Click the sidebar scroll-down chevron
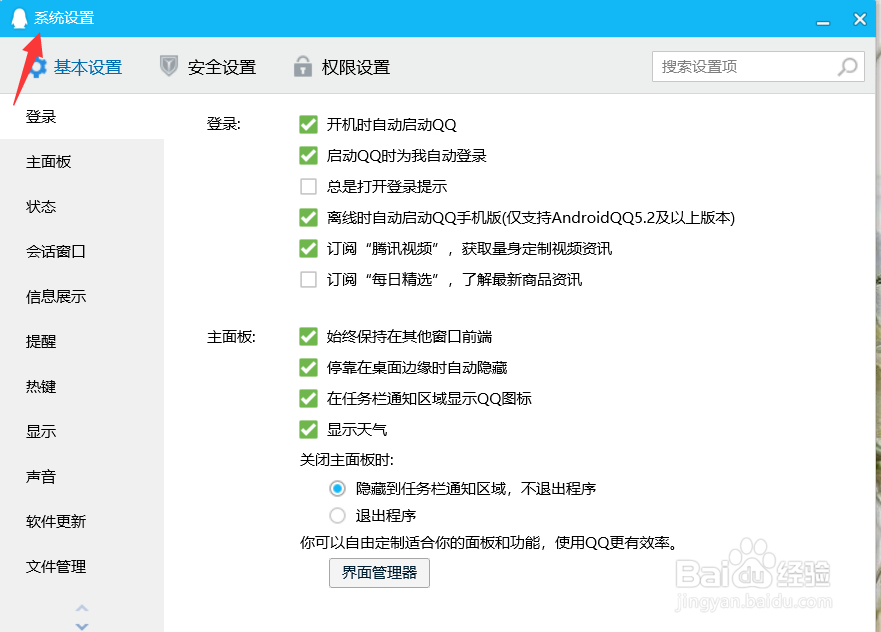Image resolution: width=881 pixels, height=632 pixels. pos(82,626)
